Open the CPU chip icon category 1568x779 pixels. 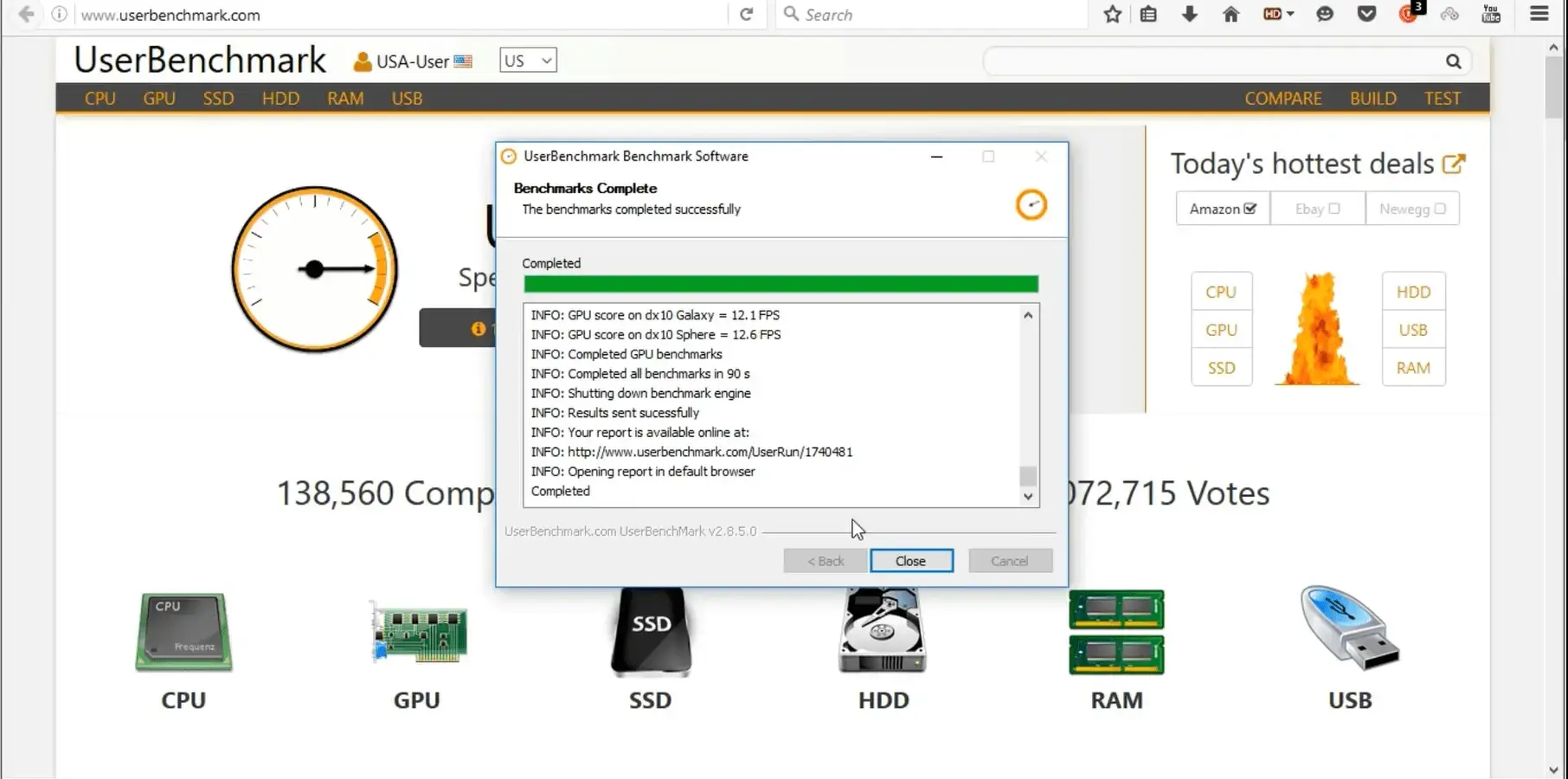(x=183, y=633)
